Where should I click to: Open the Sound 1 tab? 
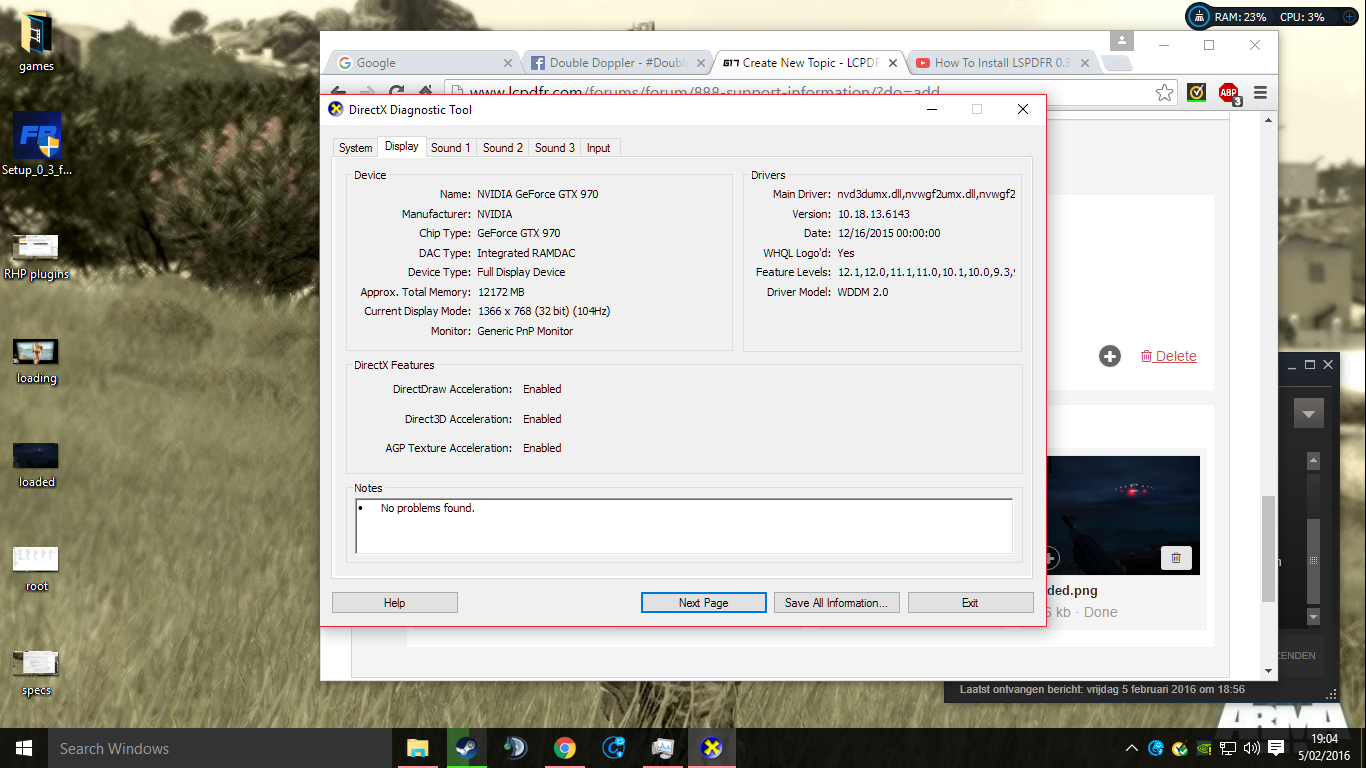[x=451, y=148]
